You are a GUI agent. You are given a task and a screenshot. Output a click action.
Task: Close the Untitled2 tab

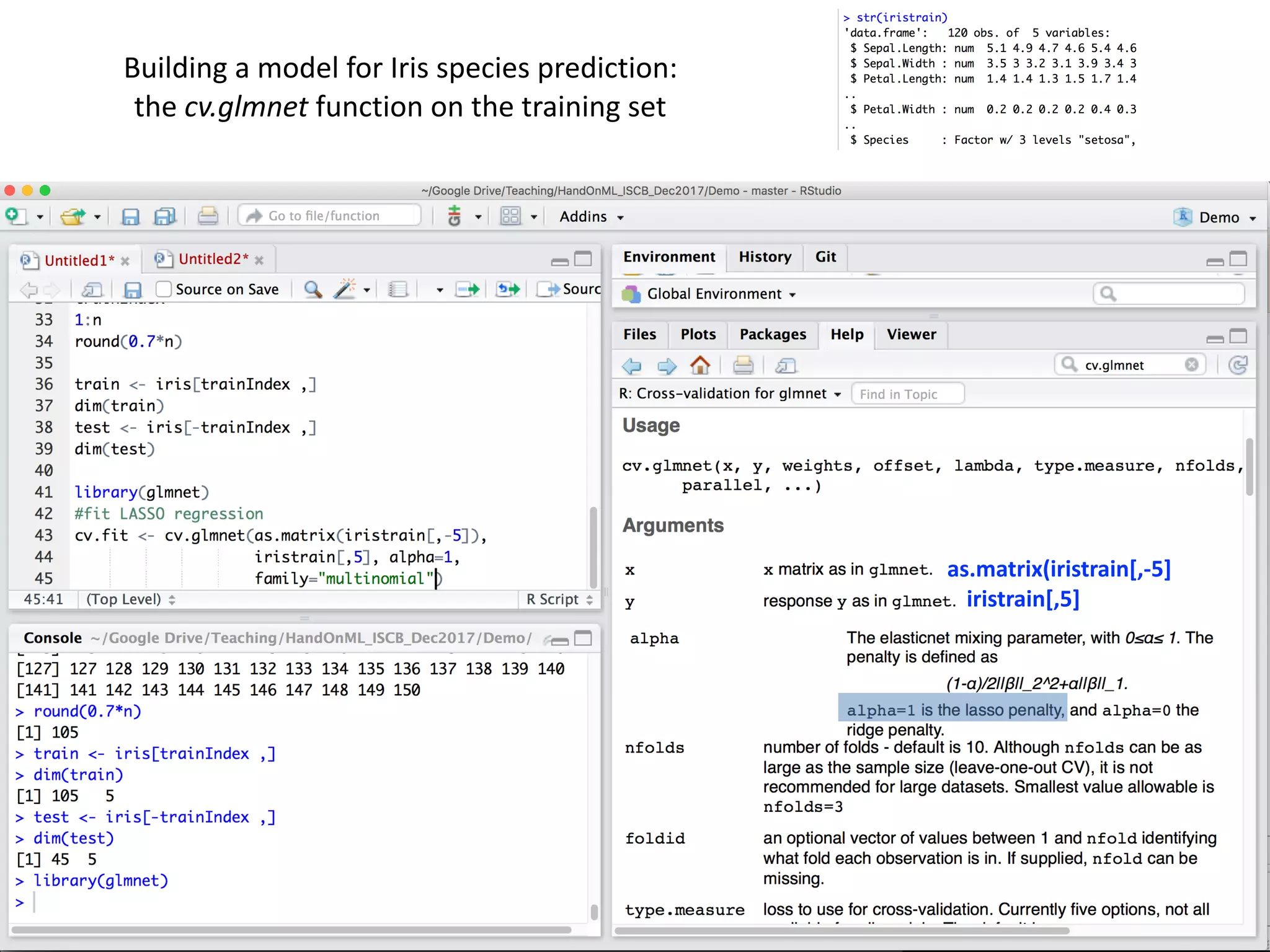tap(259, 260)
